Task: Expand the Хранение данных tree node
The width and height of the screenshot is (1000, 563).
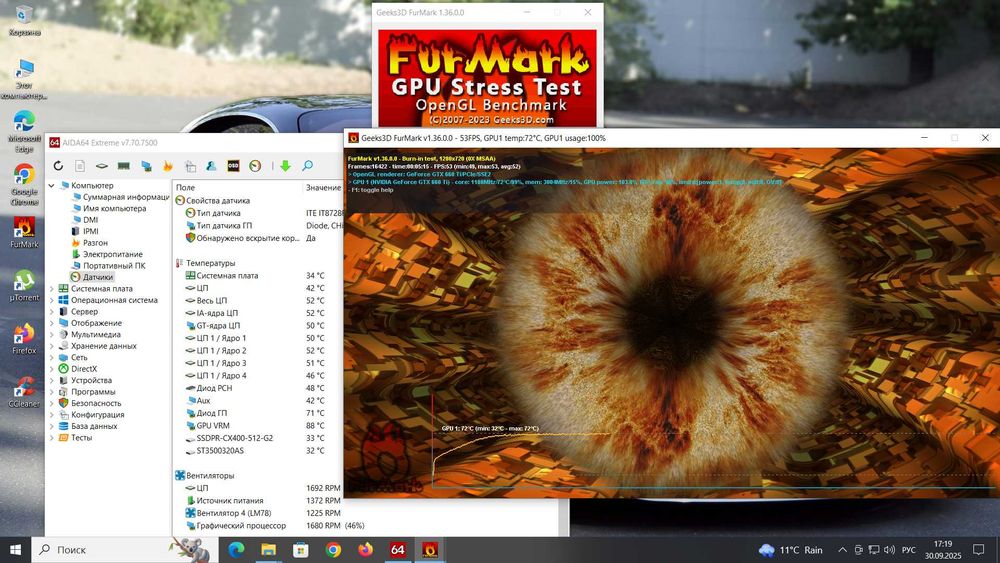Action: coord(52,346)
